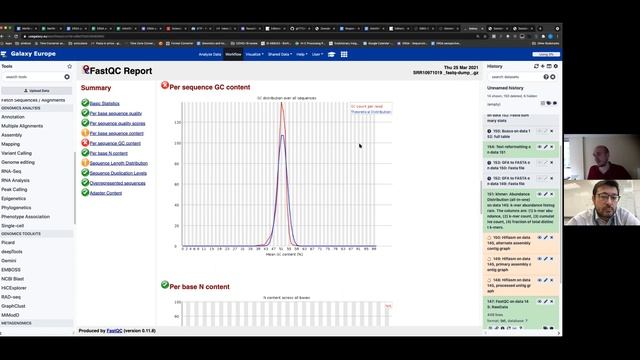Open the view all histories columns icon
This screenshot has width=640, height=360.
(x=549, y=66)
